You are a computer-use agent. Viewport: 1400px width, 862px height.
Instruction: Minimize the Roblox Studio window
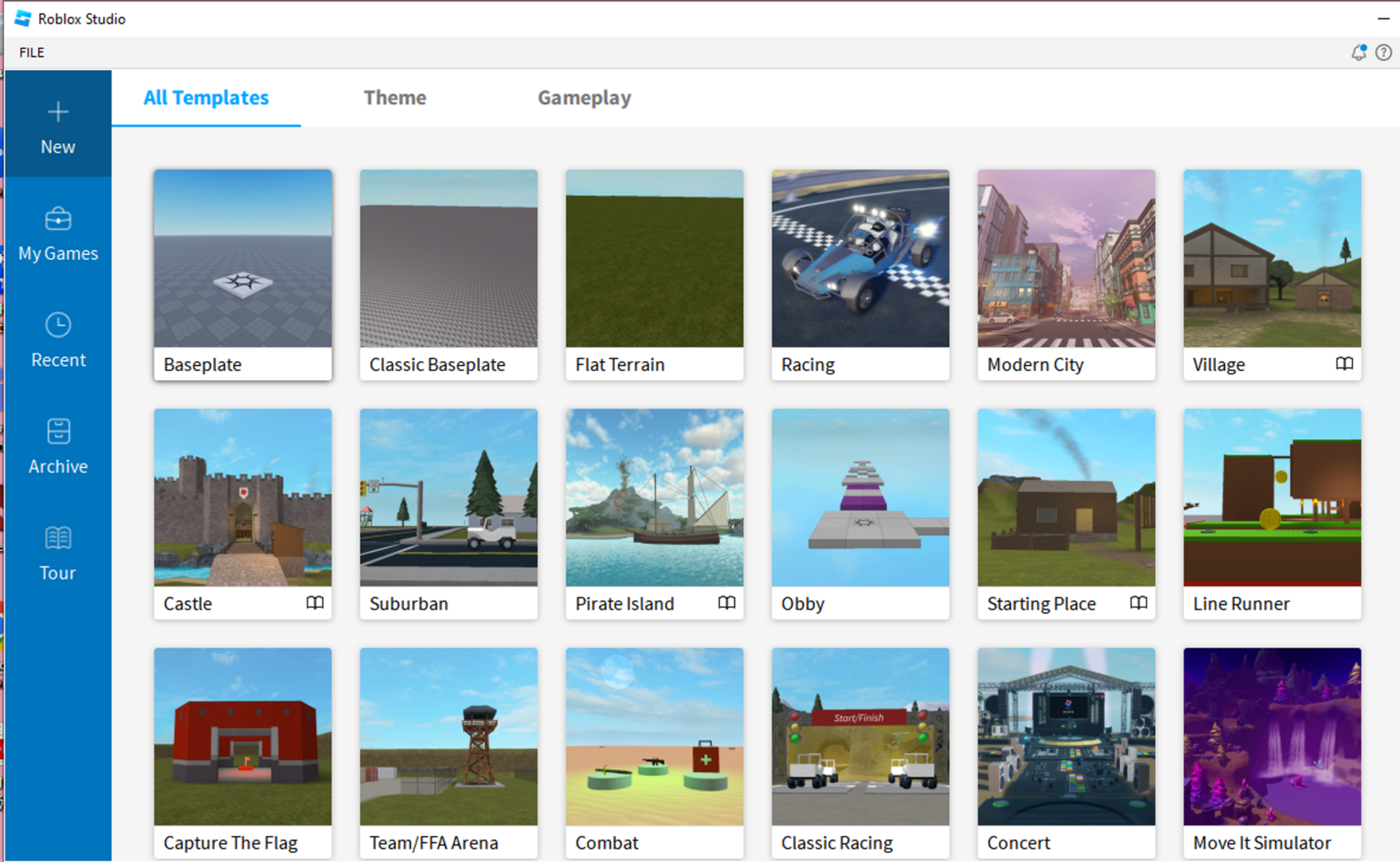tap(1383, 18)
